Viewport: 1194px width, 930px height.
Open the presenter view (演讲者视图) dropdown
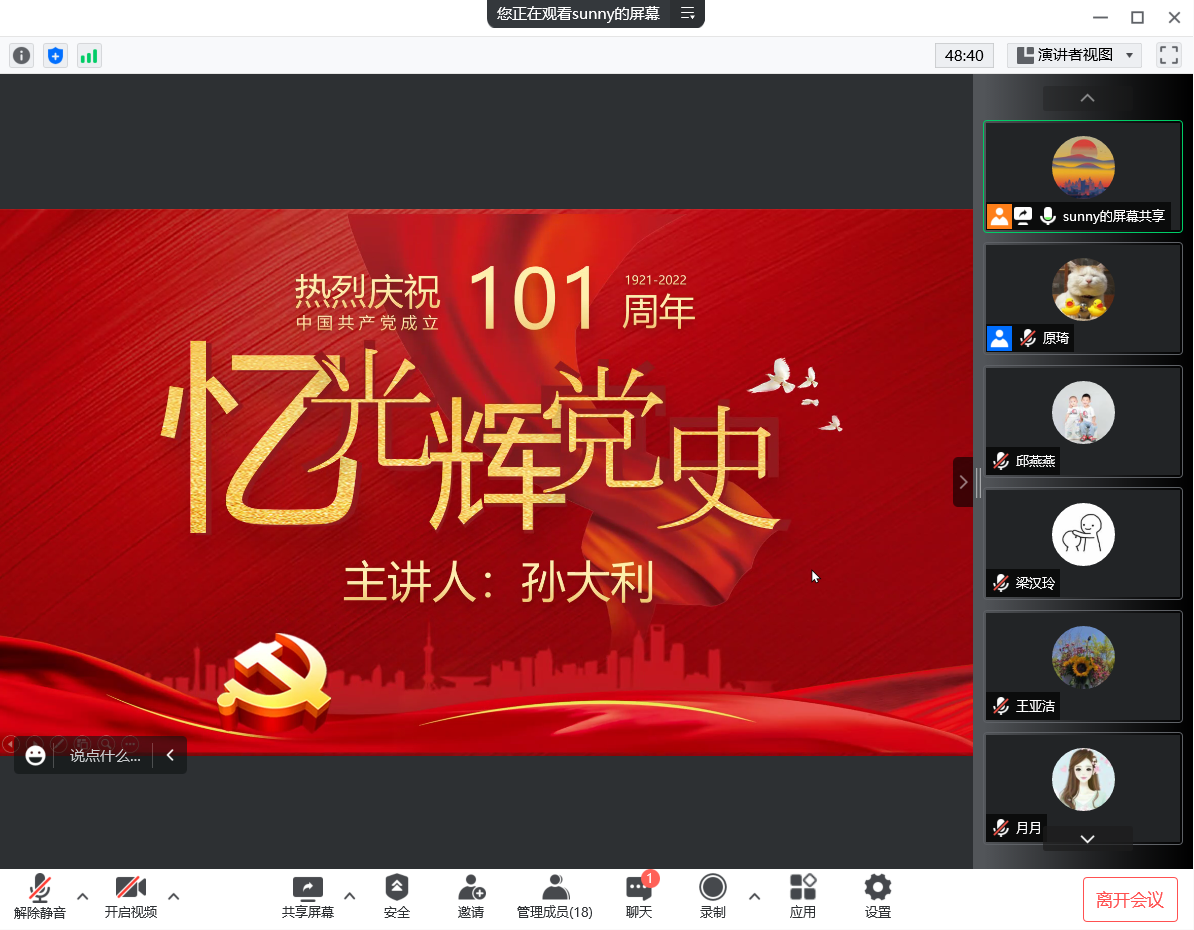pyautogui.click(x=1074, y=55)
